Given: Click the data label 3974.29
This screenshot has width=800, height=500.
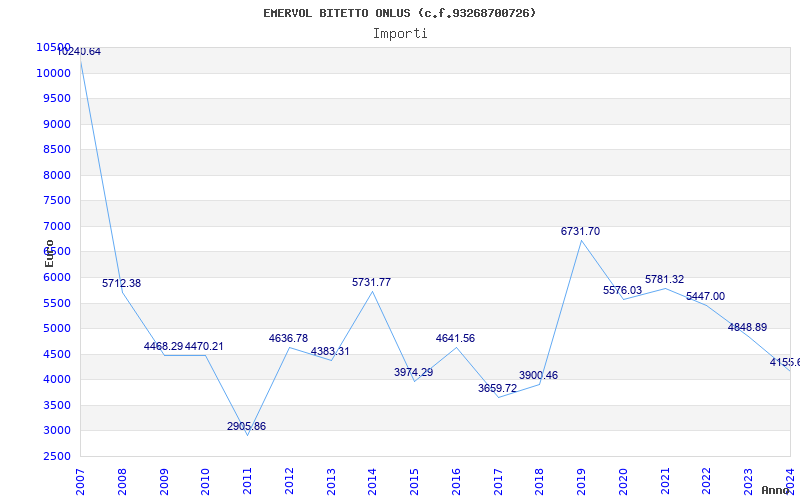Looking at the screenshot, I should [413, 372].
